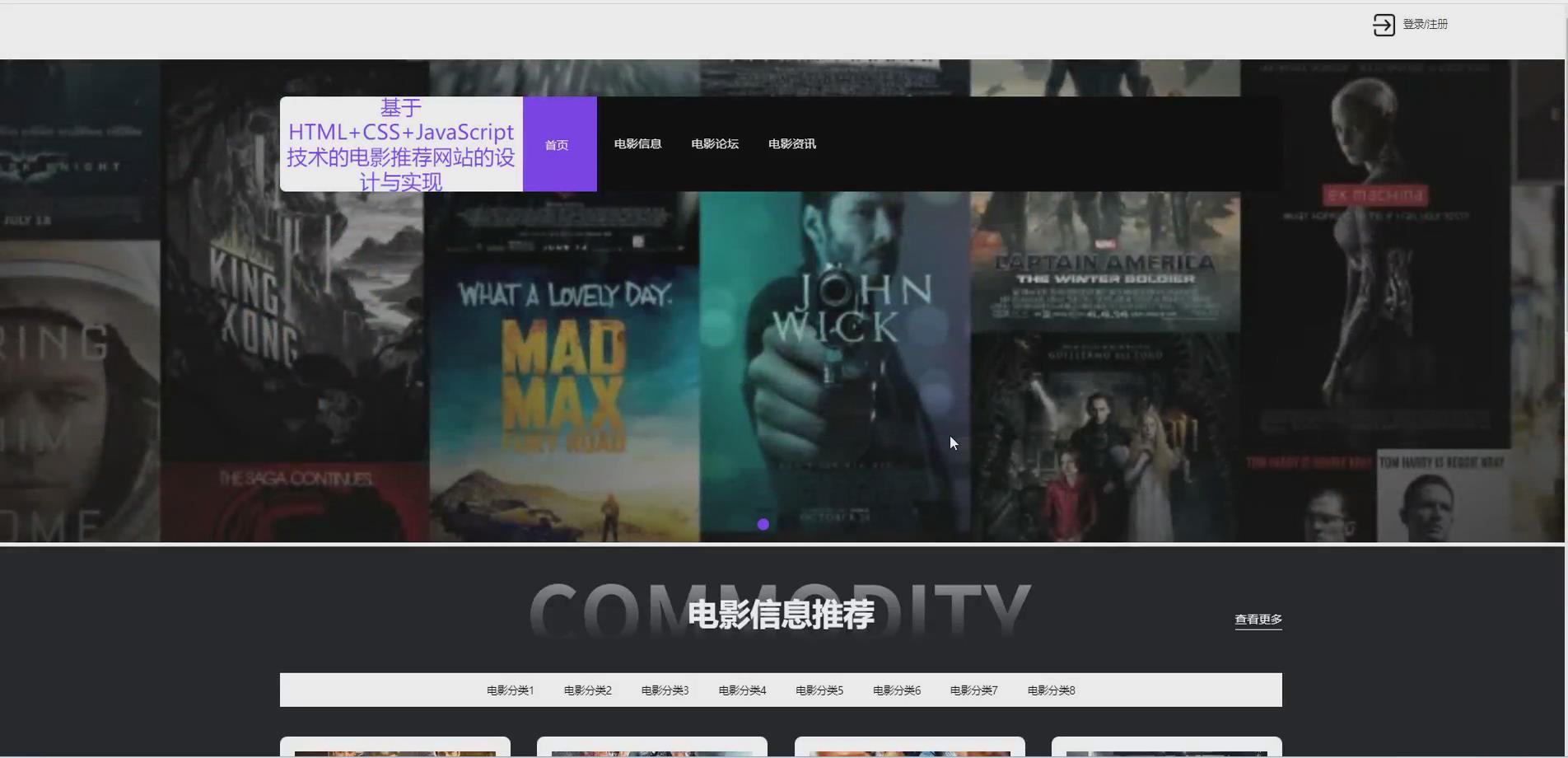This screenshot has height=758, width=1568.
Task: Switch to the 电影分类3 category
Action: click(x=665, y=690)
